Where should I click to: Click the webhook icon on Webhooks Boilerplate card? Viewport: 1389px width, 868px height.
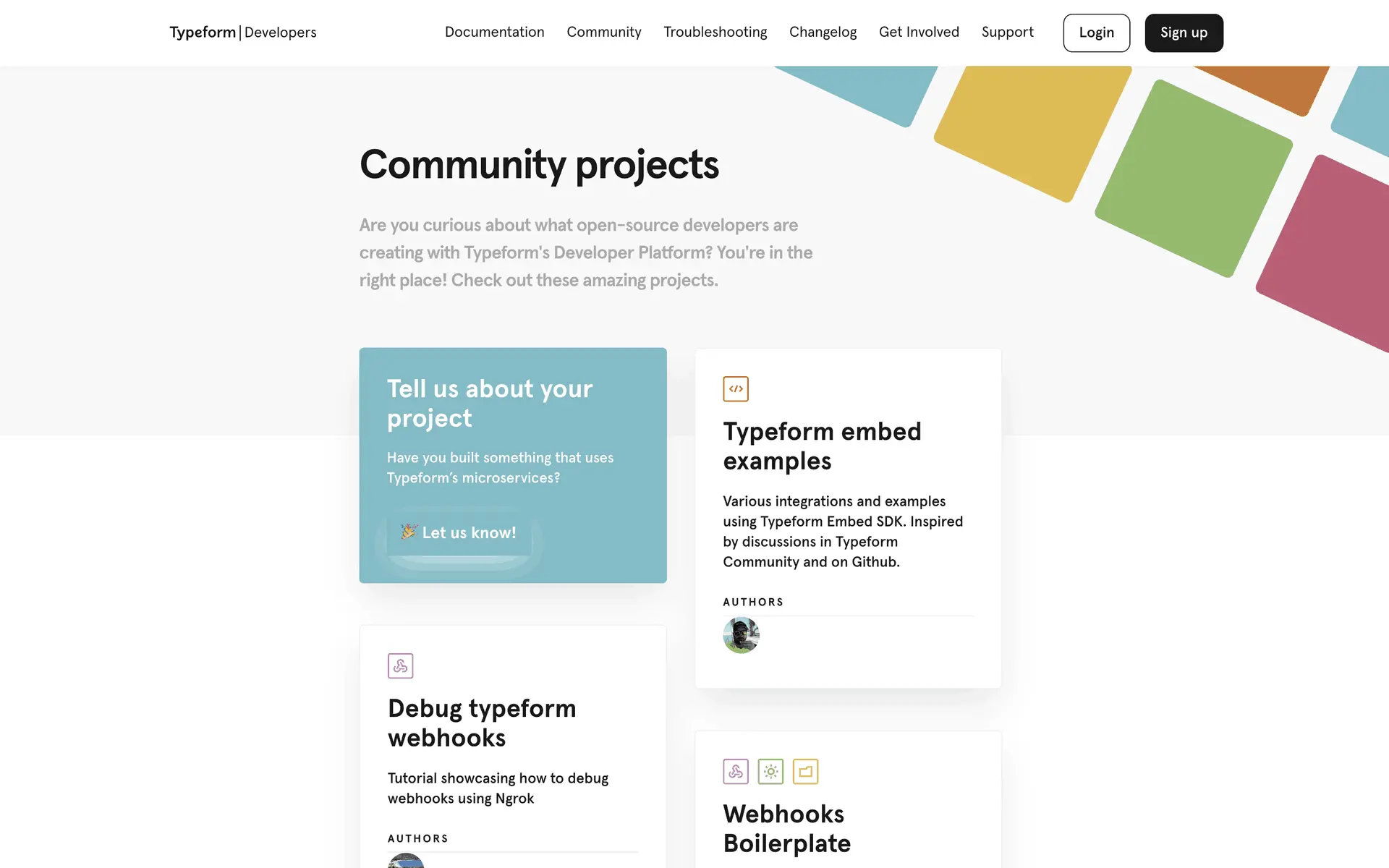coord(736,772)
